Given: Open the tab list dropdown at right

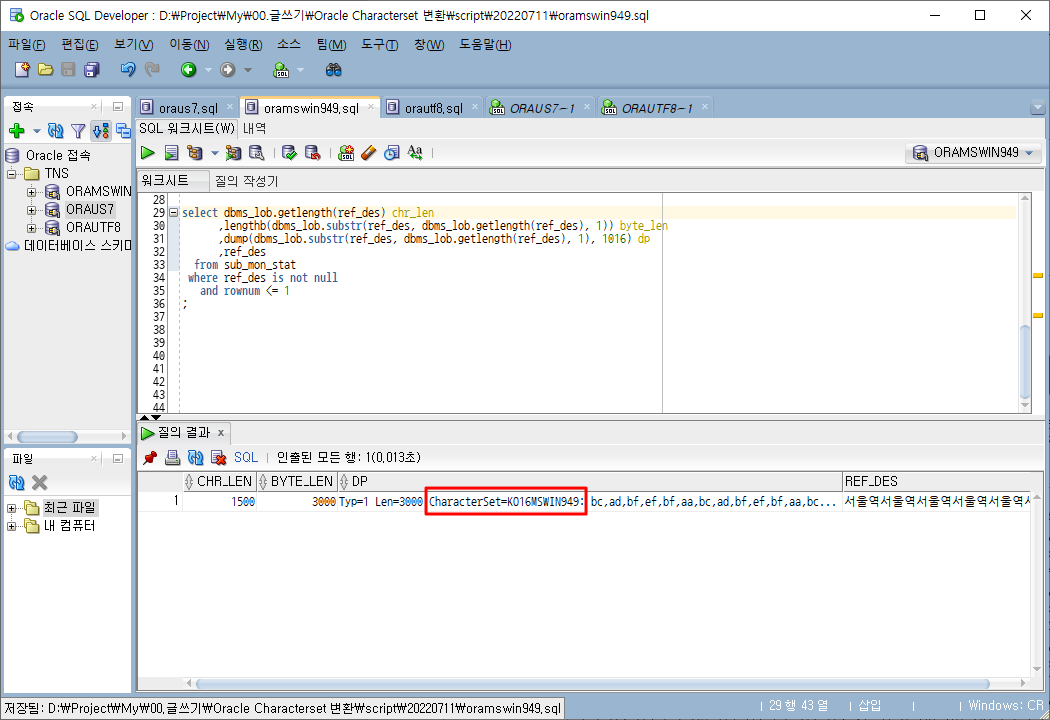Looking at the screenshot, I should [1037, 107].
